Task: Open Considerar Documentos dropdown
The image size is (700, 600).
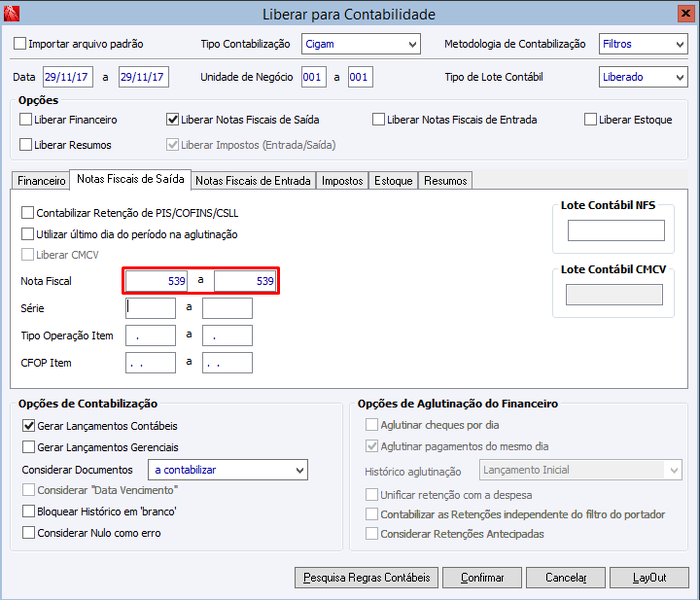Action: (228, 470)
